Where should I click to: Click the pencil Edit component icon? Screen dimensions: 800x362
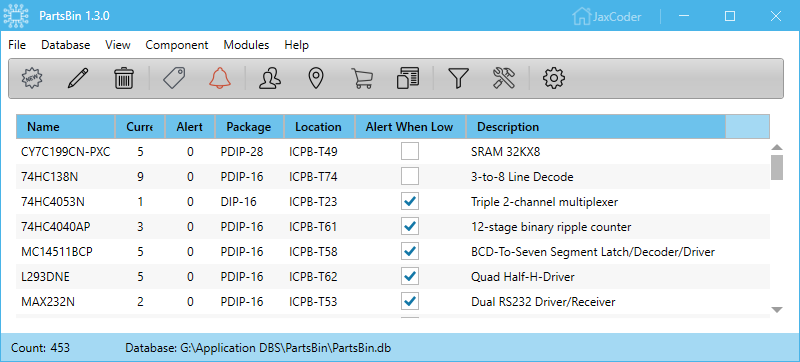[x=78, y=79]
